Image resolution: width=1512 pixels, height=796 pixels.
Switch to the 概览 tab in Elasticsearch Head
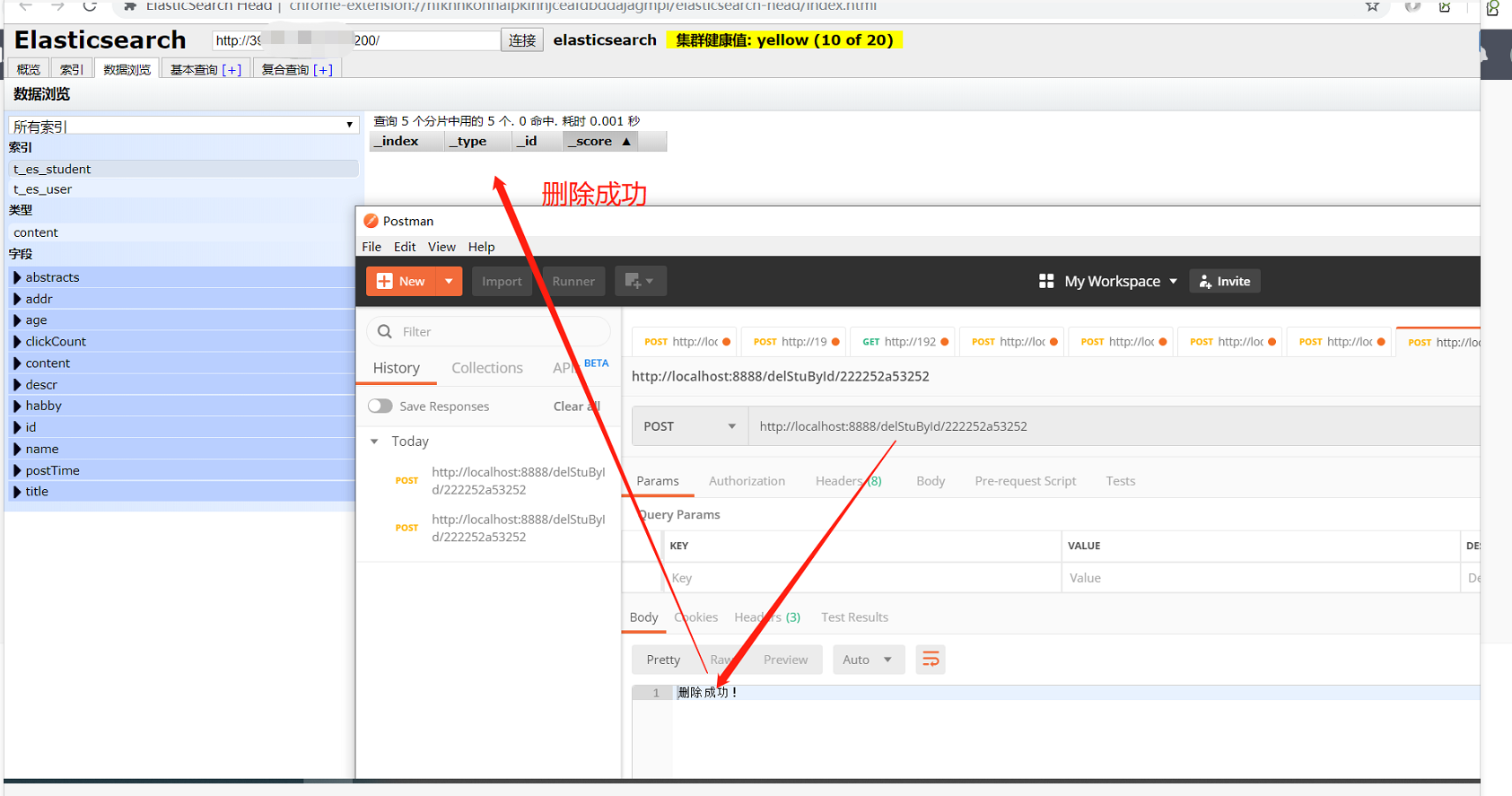[x=29, y=69]
